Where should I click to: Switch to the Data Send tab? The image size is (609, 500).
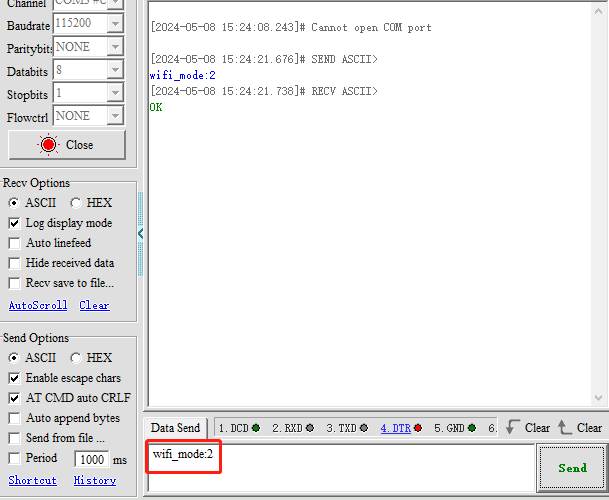[x=175, y=428]
